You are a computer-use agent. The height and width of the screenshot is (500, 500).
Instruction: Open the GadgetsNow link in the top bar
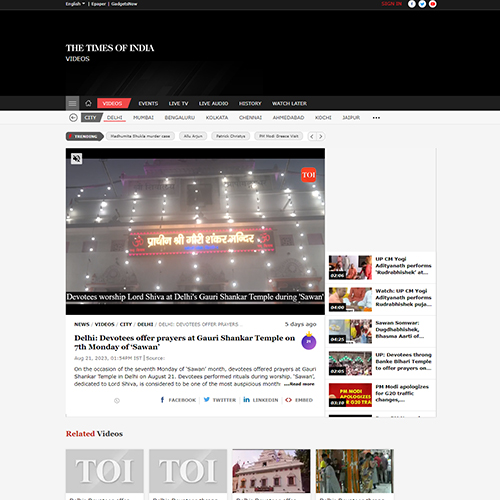[x=124, y=4]
